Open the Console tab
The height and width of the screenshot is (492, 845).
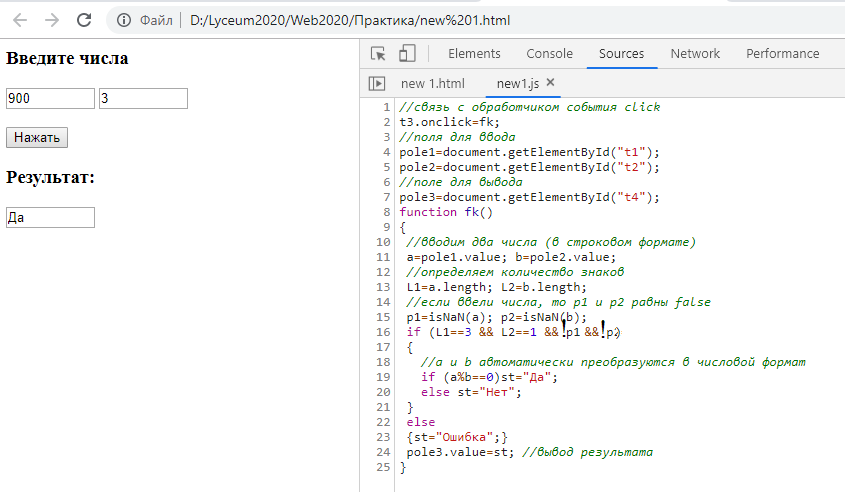(x=549, y=54)
